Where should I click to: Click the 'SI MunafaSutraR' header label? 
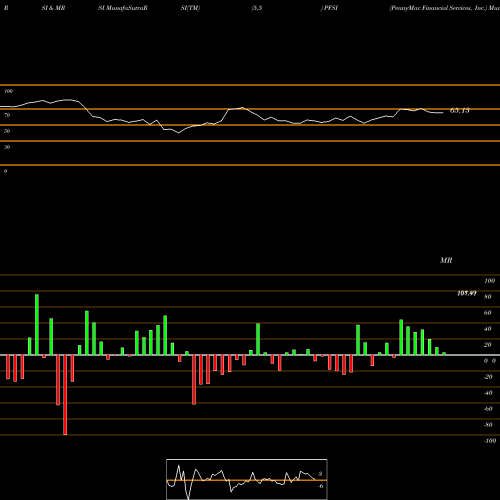click(x=123, y=8)
